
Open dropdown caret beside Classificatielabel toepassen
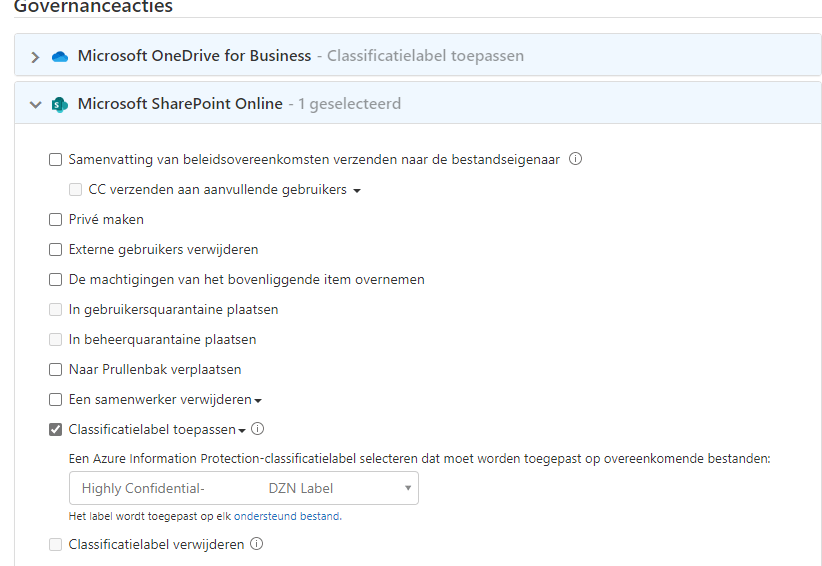tap(242, 431)
